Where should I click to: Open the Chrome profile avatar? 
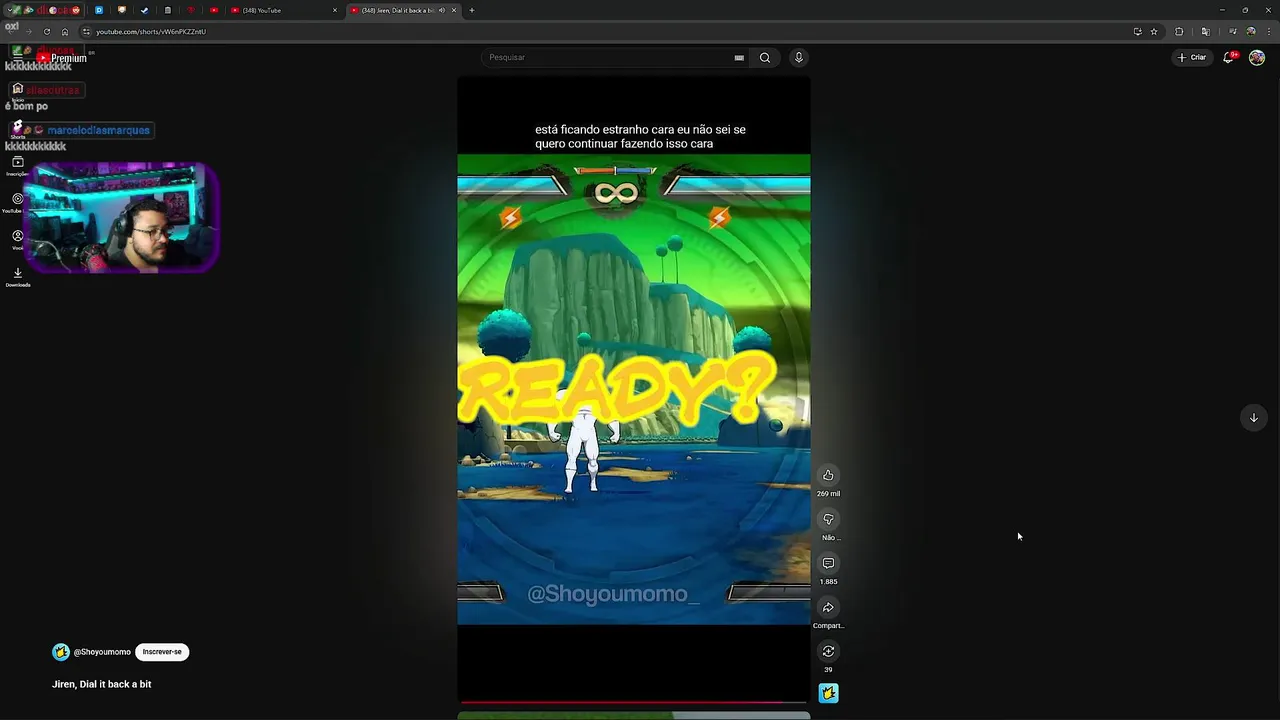[1251, 31]
